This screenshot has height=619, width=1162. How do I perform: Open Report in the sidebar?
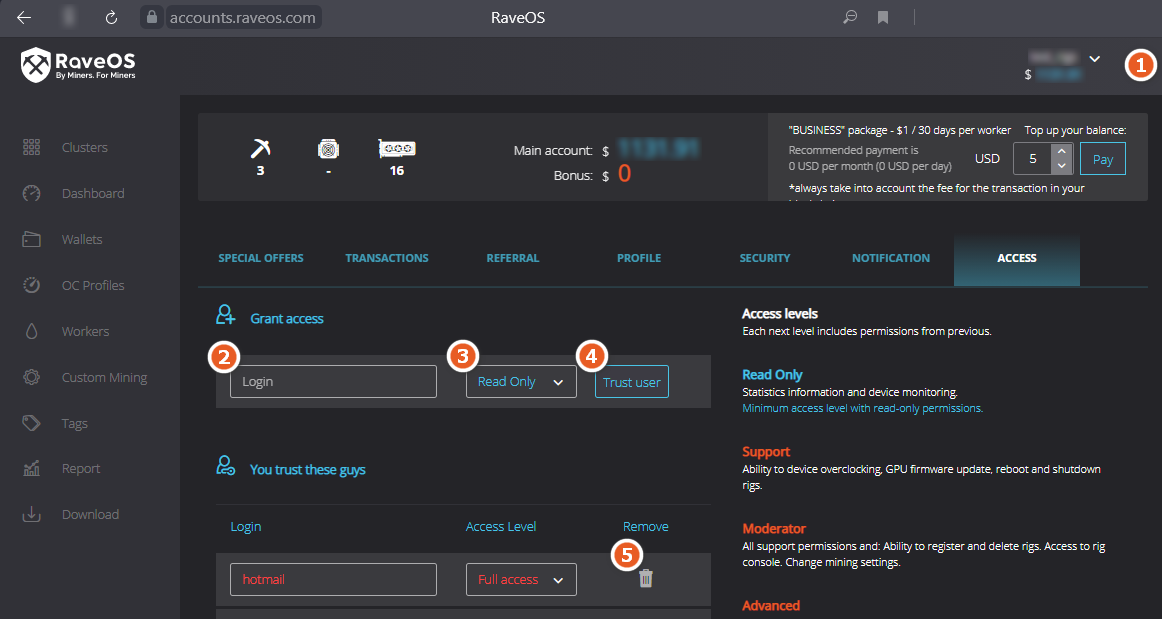point(81,469)
